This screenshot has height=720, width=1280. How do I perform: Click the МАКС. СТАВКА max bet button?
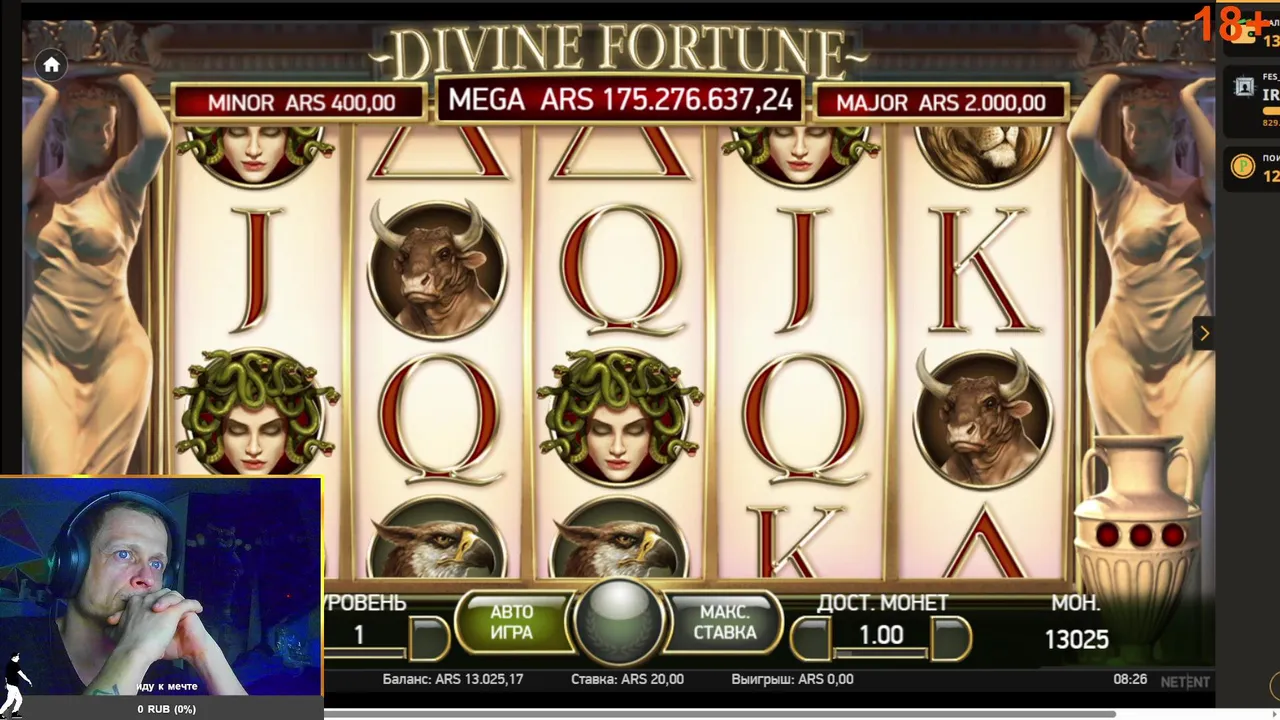point(724,622)
